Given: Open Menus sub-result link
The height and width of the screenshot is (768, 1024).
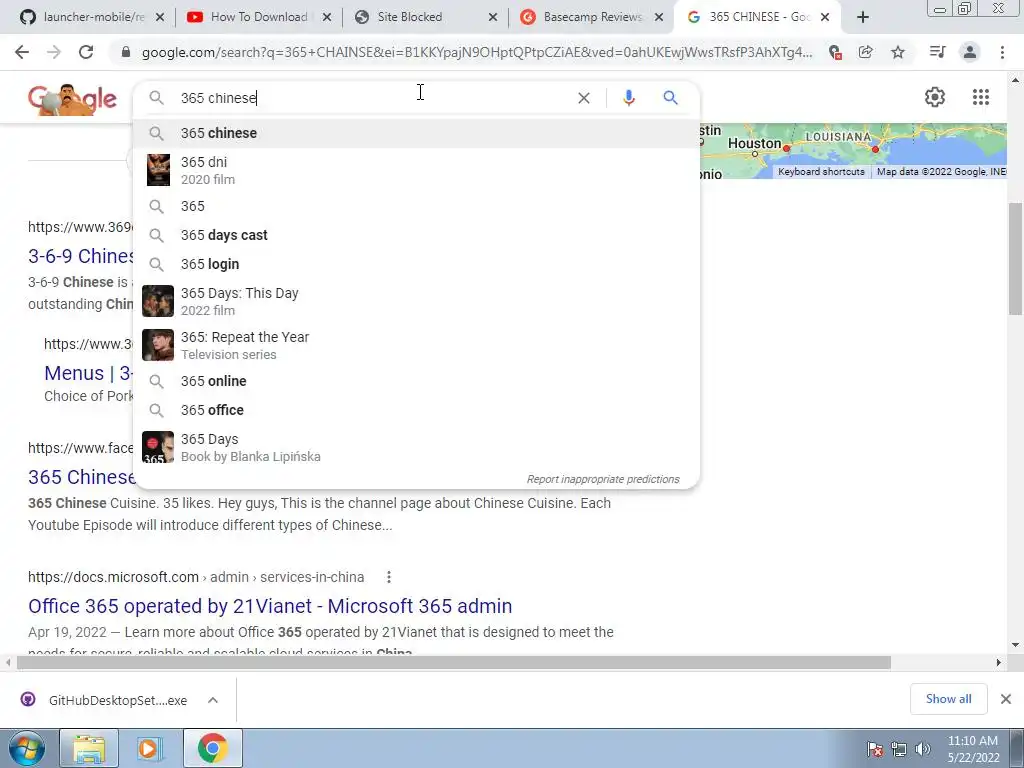Looking at the screenshot, I should 88,373.
